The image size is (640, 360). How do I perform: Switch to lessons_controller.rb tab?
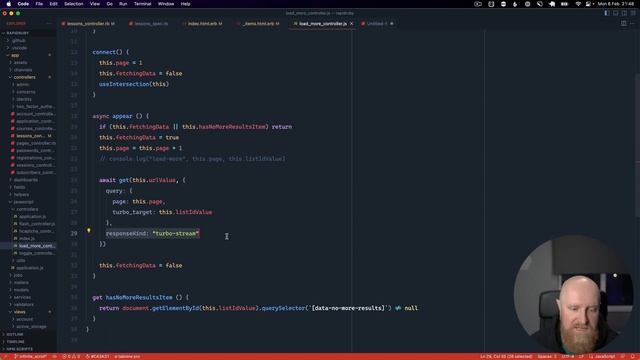[89, 24]
